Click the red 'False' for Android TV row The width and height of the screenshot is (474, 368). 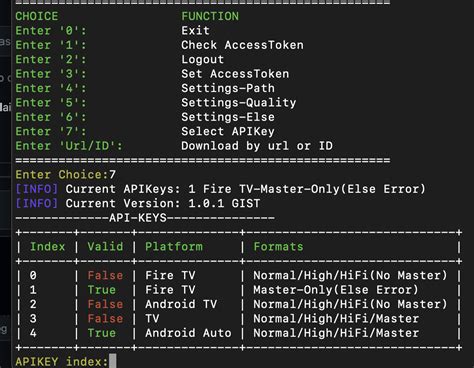tap(105, 304)
